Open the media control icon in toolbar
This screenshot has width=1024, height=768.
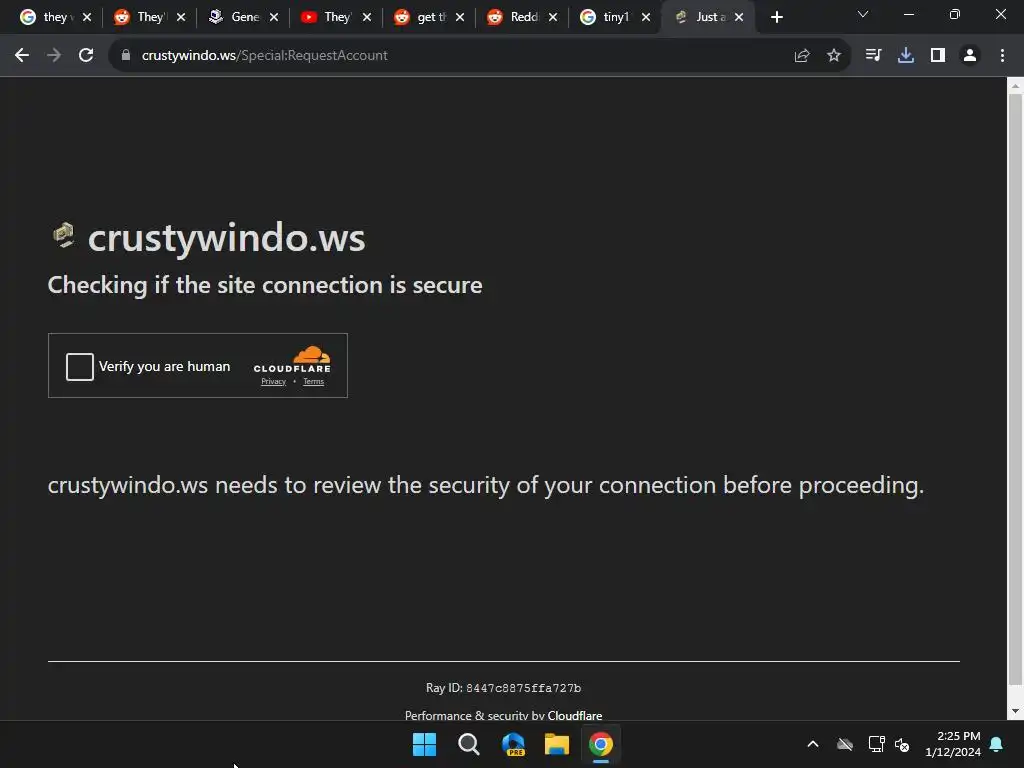(x=873, y=56)
